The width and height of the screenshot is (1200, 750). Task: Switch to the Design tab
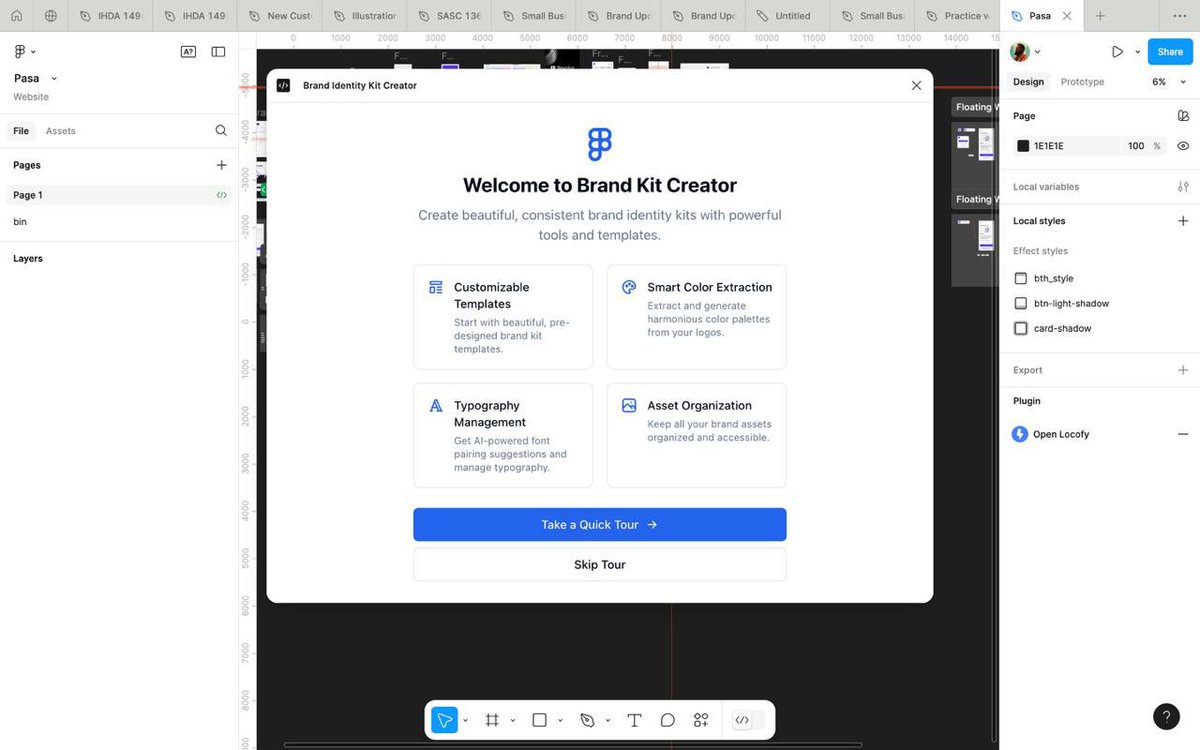[x=1028, y=82]
